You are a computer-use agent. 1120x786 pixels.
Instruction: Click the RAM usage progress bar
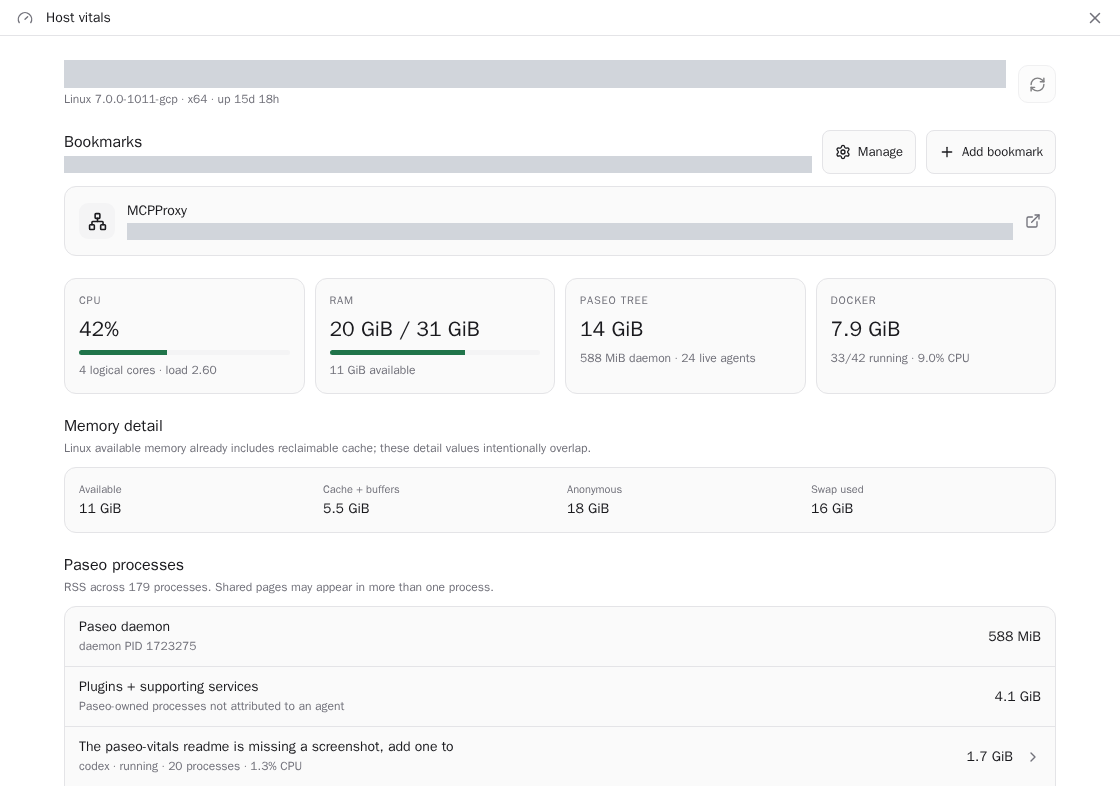tap(434, 352)
